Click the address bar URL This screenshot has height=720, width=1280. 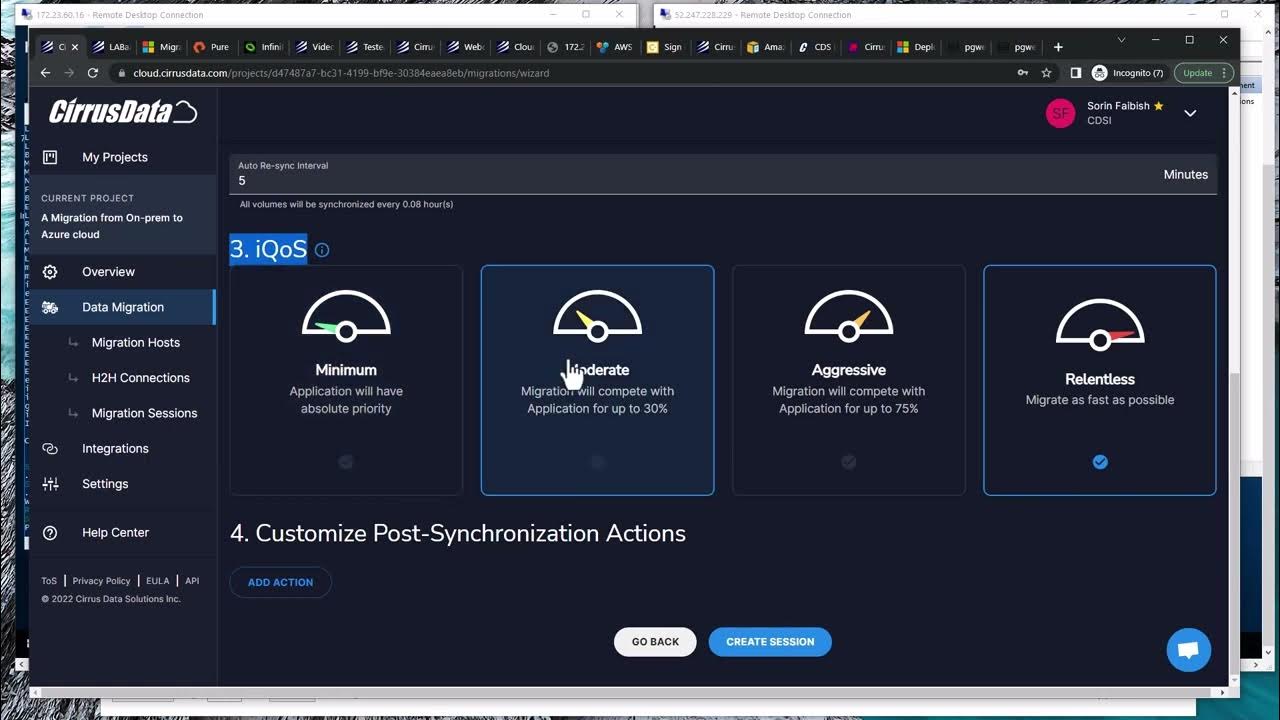[341, 73]
